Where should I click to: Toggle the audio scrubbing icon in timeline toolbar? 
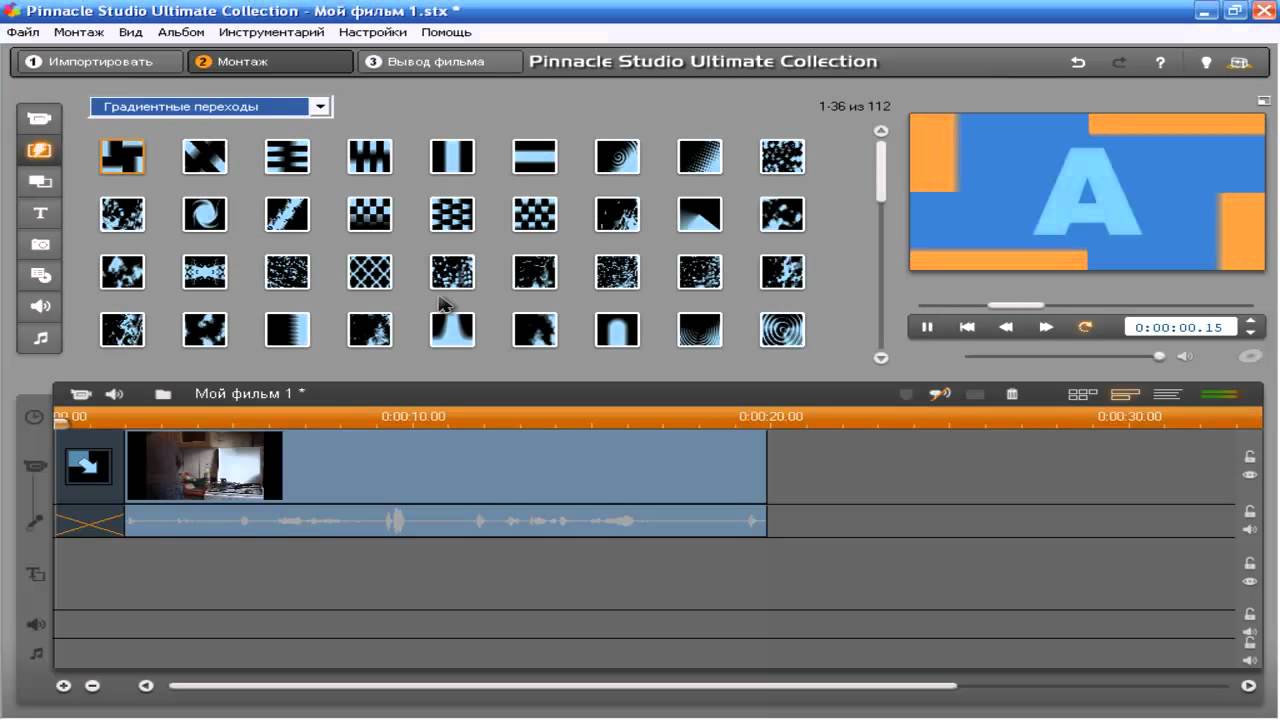coord(940,394)
